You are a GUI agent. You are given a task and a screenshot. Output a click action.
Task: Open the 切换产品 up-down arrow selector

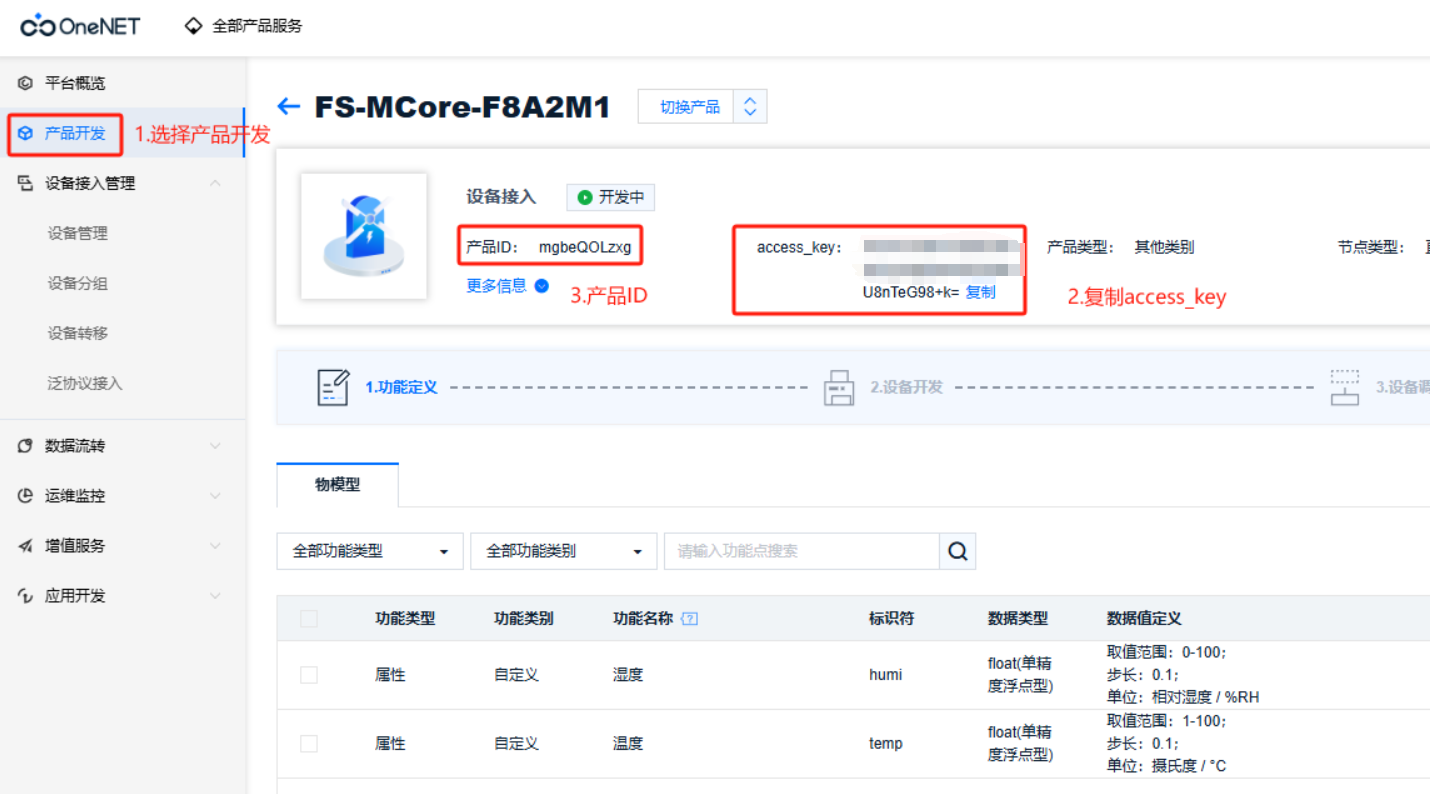pyautogui.click(x=750, y=107)
